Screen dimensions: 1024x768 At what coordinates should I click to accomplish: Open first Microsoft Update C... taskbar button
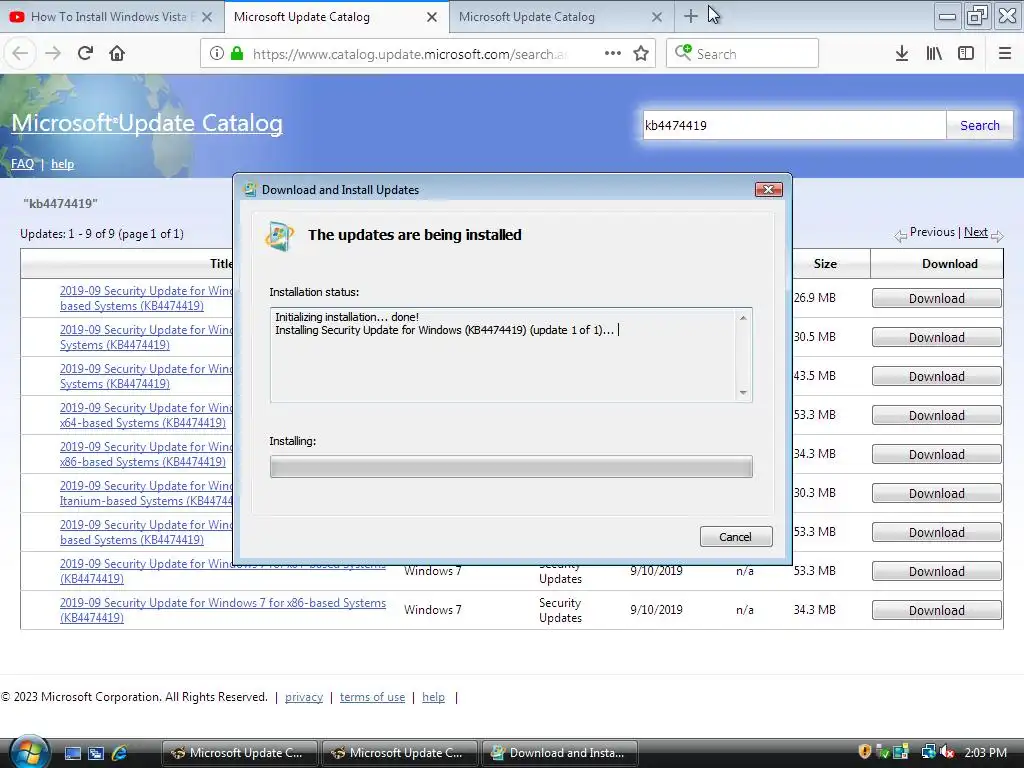(240, 753)
